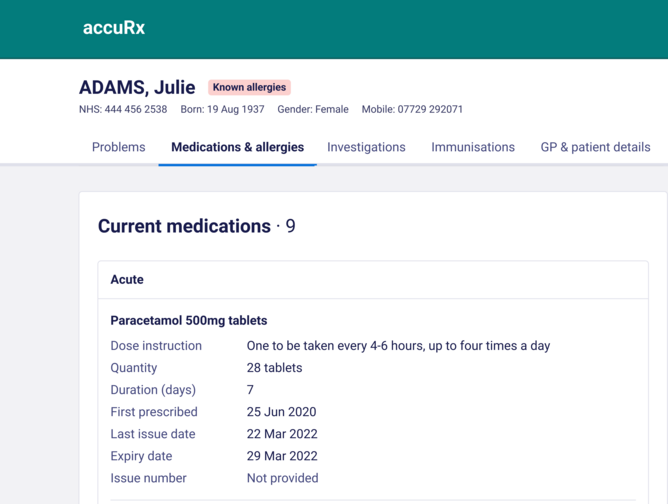The height and width of the screenshot is (504, 668).
Task: Open the Problems tab
Action: point(118,147)
